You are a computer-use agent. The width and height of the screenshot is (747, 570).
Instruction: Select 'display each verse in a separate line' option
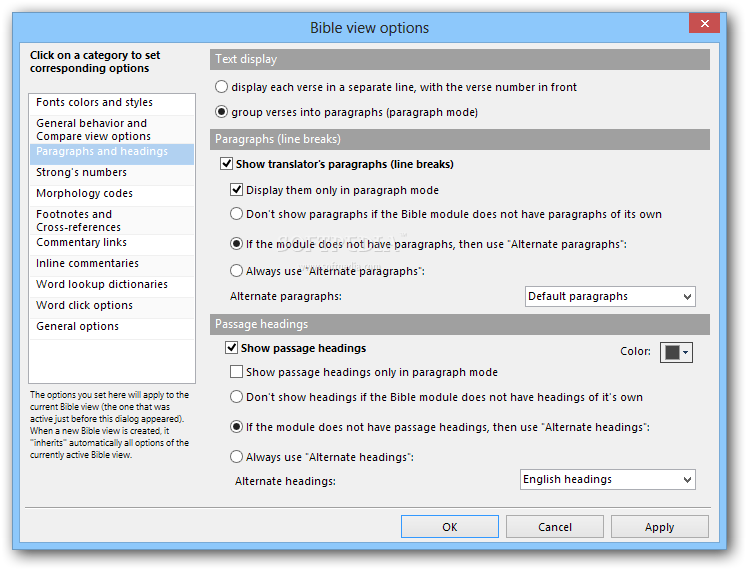pyautogui.click(x=221, y=87)
